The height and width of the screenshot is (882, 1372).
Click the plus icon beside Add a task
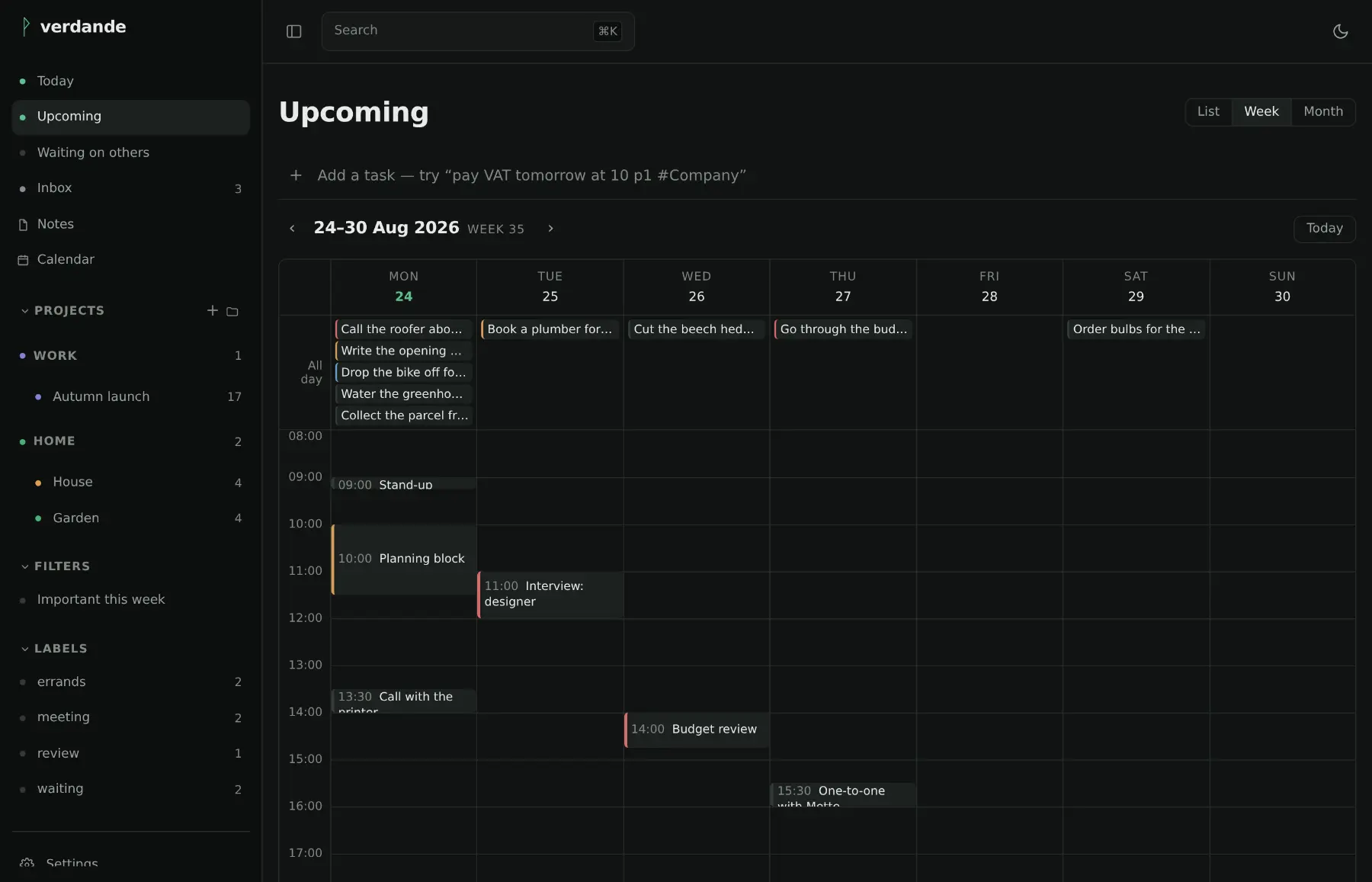coord(296,175)
